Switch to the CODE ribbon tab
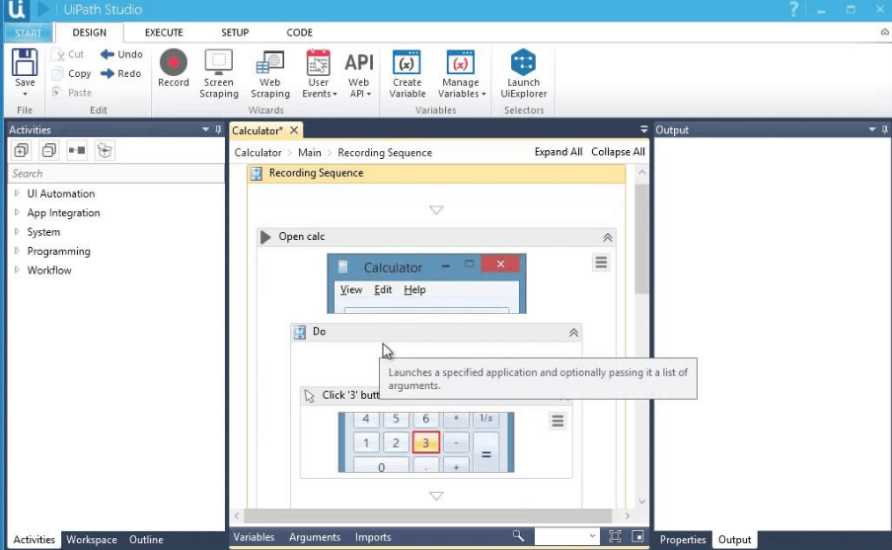 click(x=299, y=32)
